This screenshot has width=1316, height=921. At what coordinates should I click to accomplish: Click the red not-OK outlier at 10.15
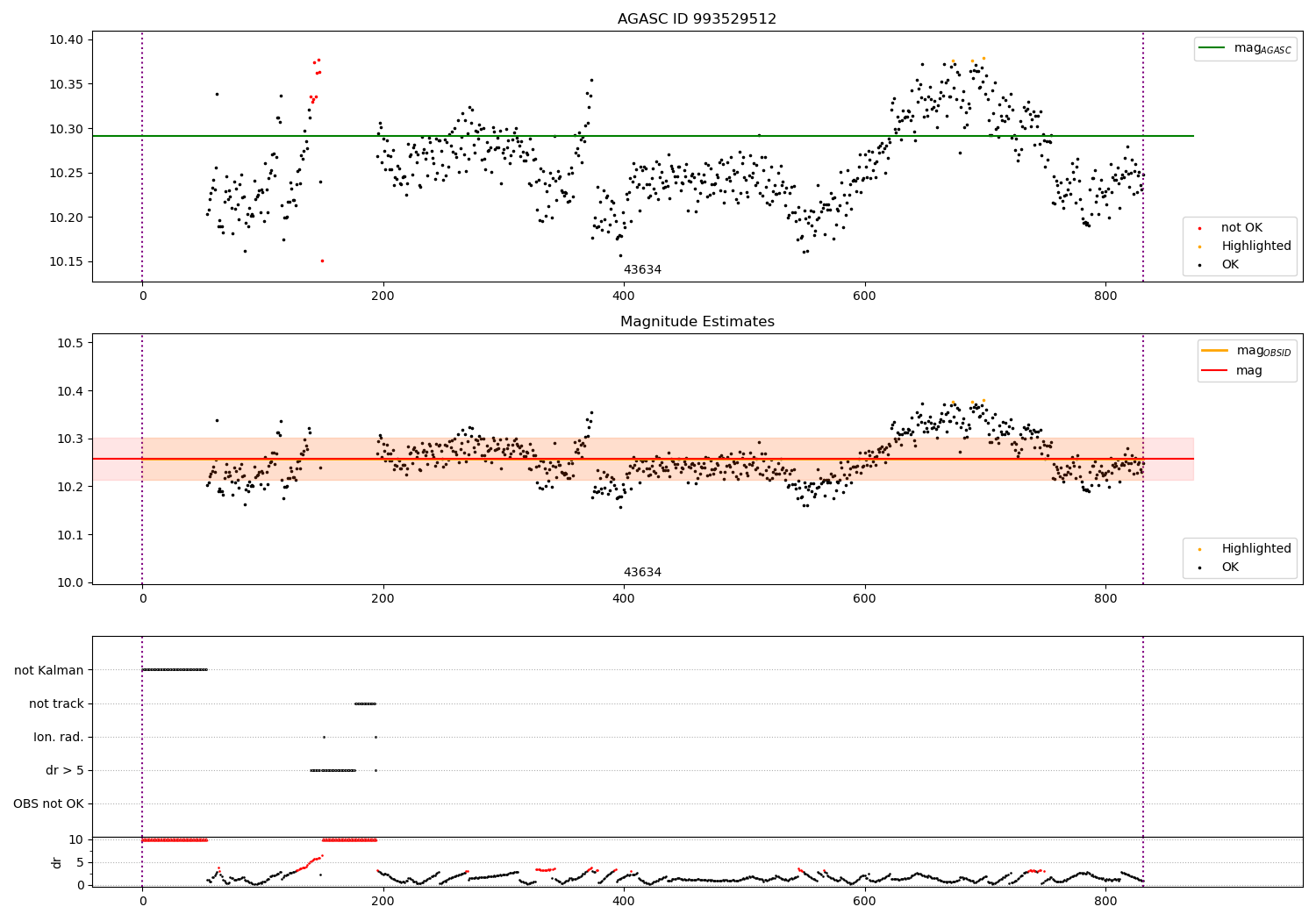pyautogui.click(x=322, y=261)
